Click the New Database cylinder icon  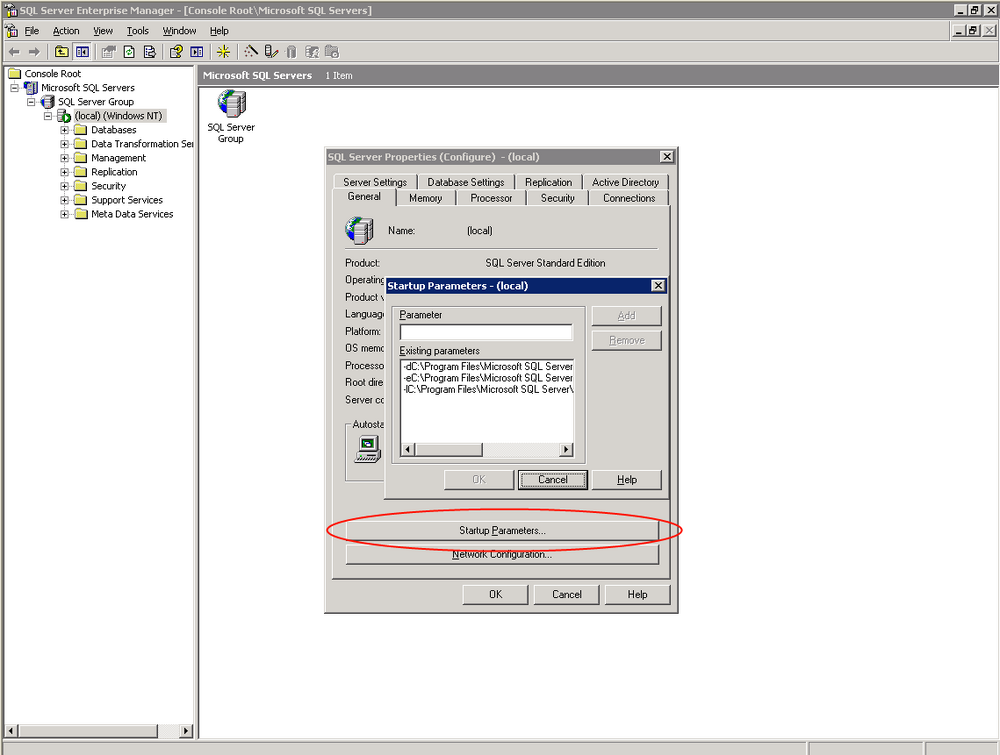click(291, 52)
